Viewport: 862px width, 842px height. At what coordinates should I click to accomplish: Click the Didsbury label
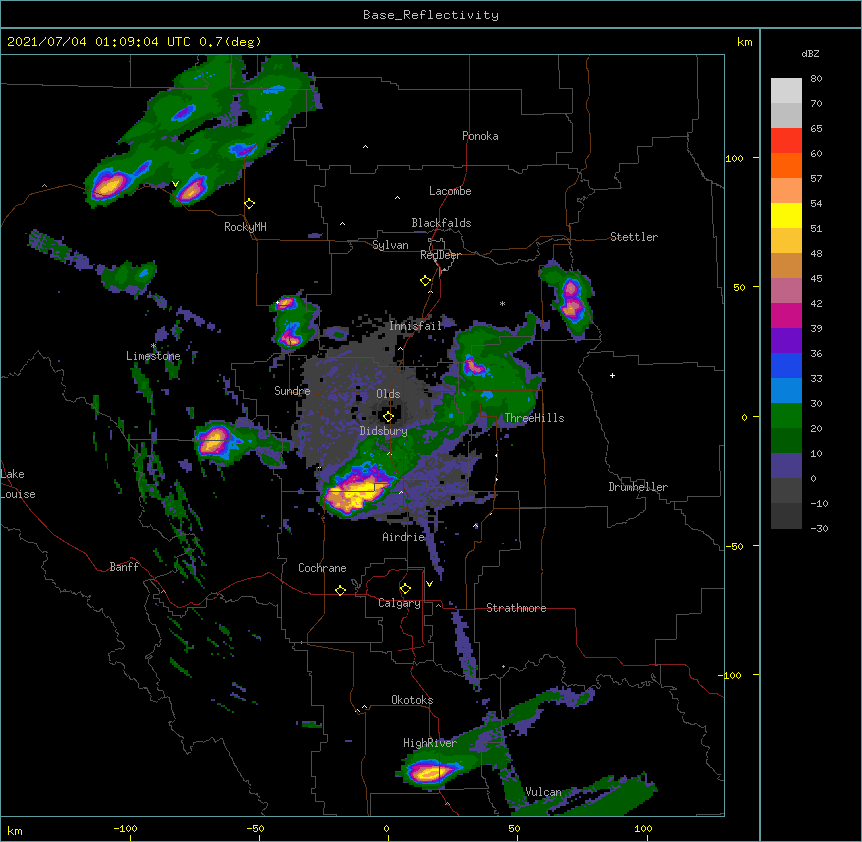pos(383,431)
